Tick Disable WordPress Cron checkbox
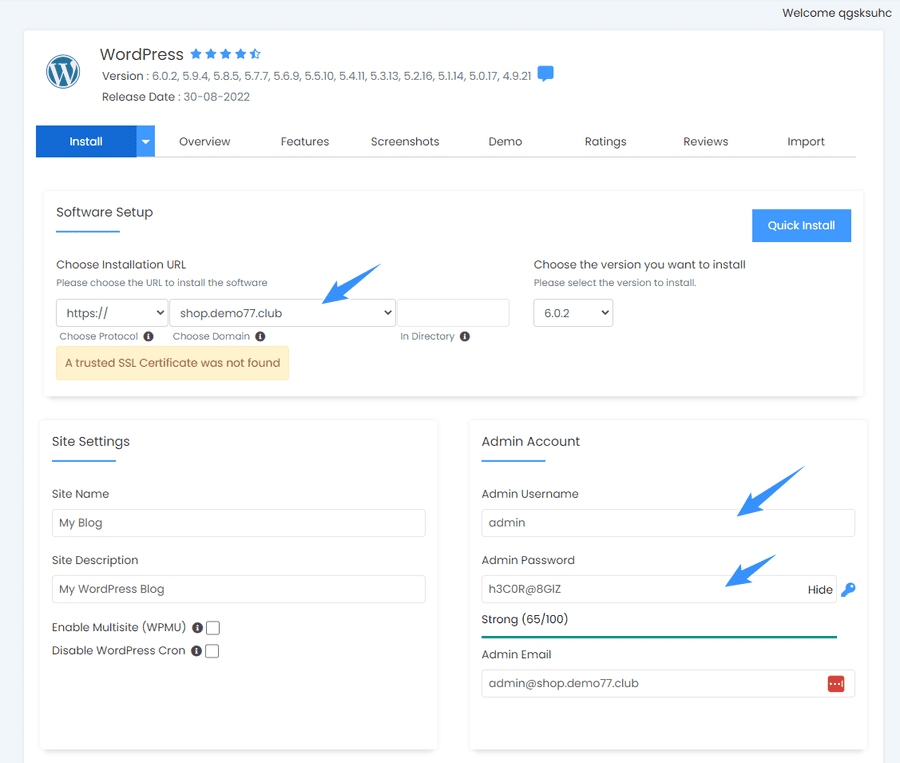Screen dimensions: 900x763 point(212,651)
